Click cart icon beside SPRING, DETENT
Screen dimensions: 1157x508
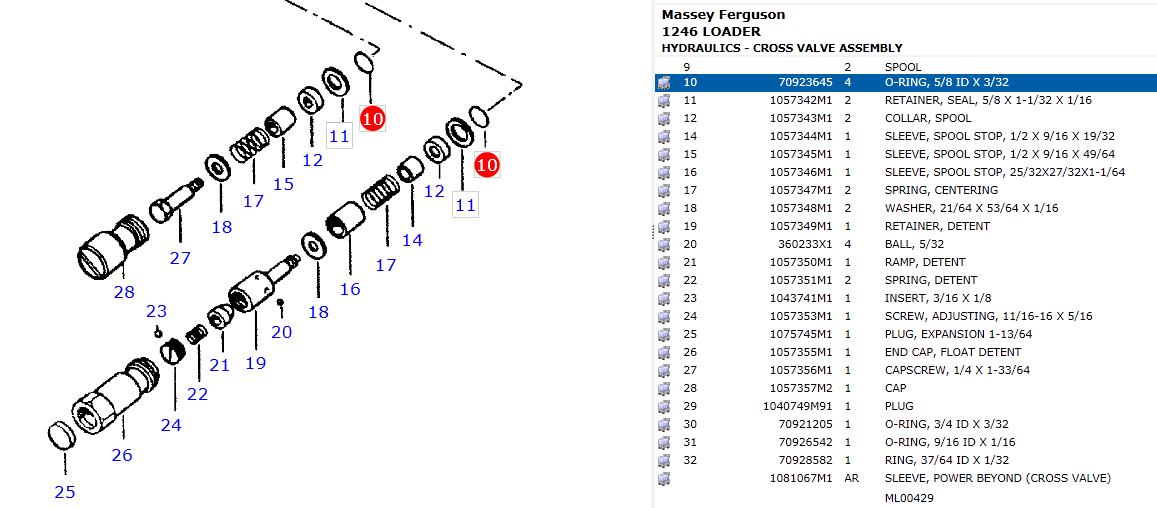click(663, 281)
